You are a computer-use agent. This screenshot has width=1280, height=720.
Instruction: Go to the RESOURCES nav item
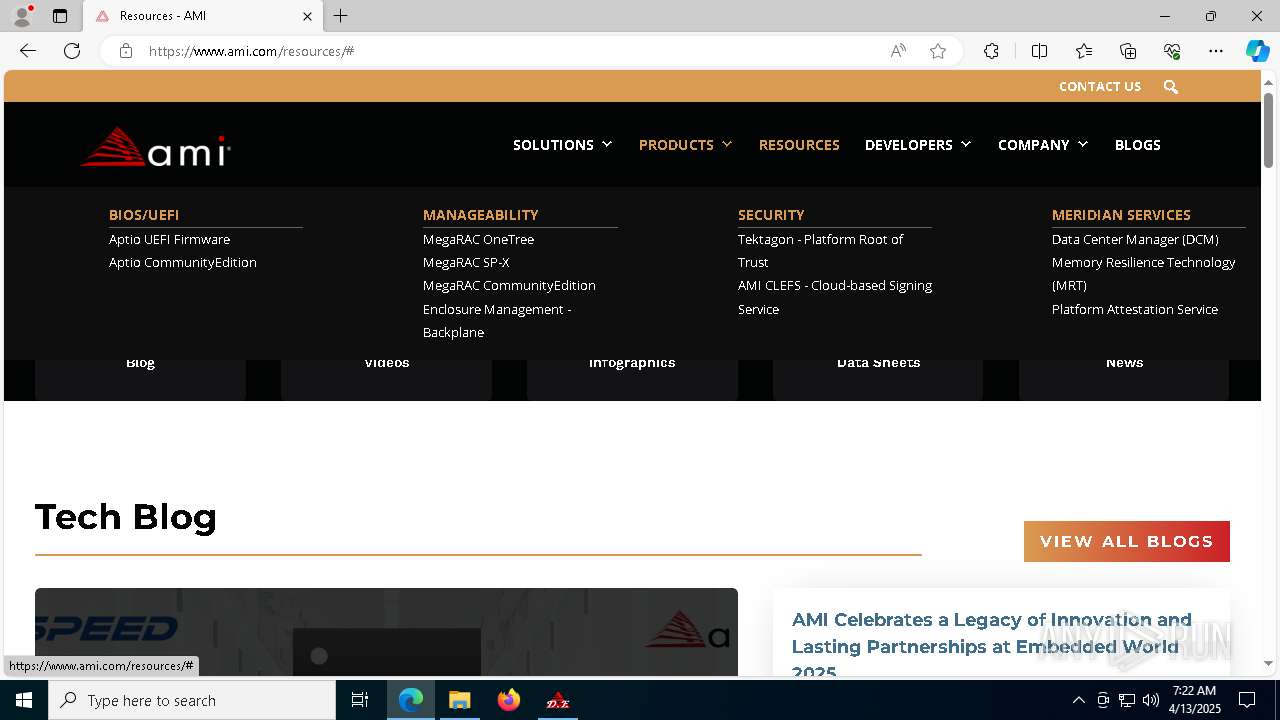pyautogui.click(x=799, y=145)
